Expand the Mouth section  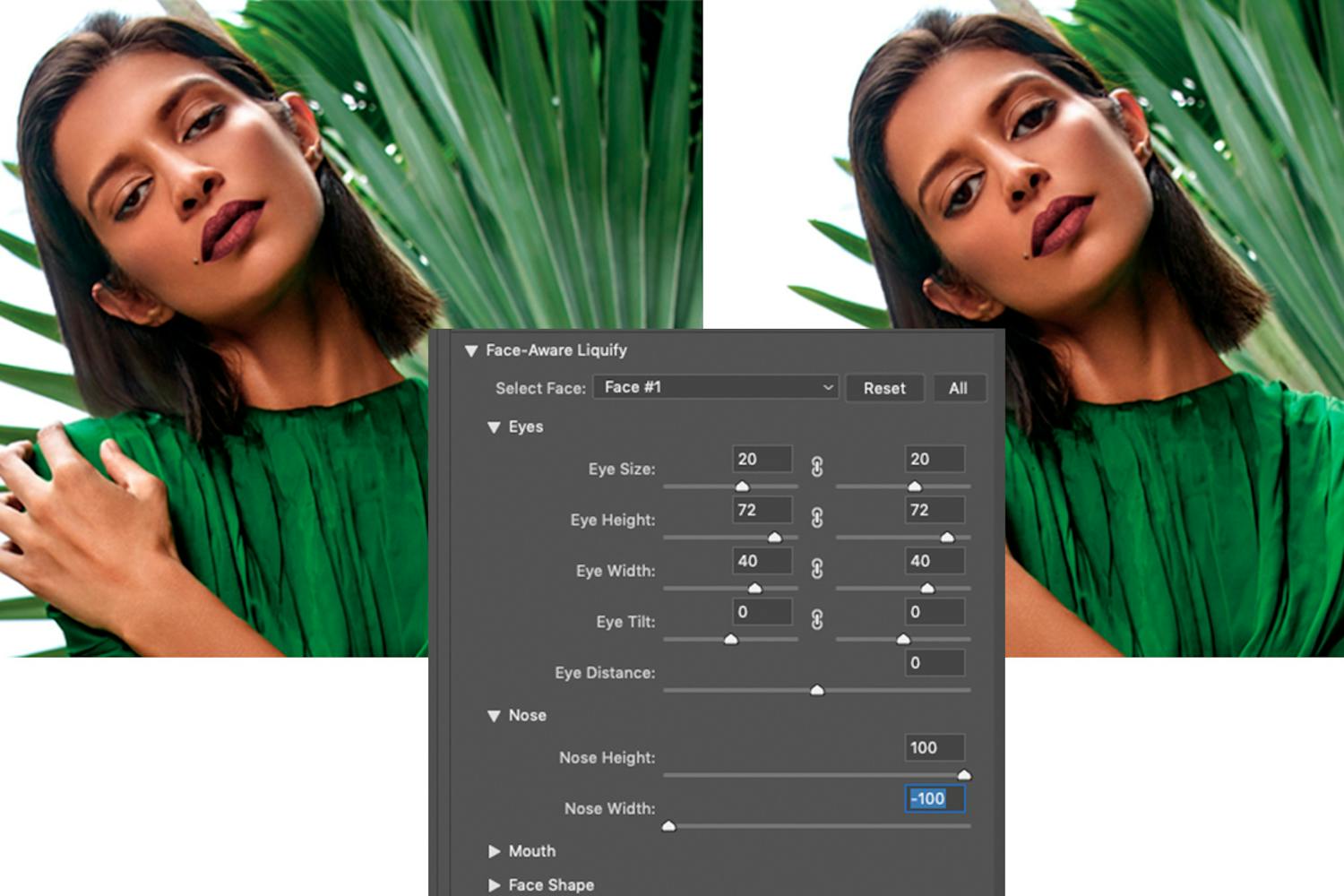(x=494, y=851)
